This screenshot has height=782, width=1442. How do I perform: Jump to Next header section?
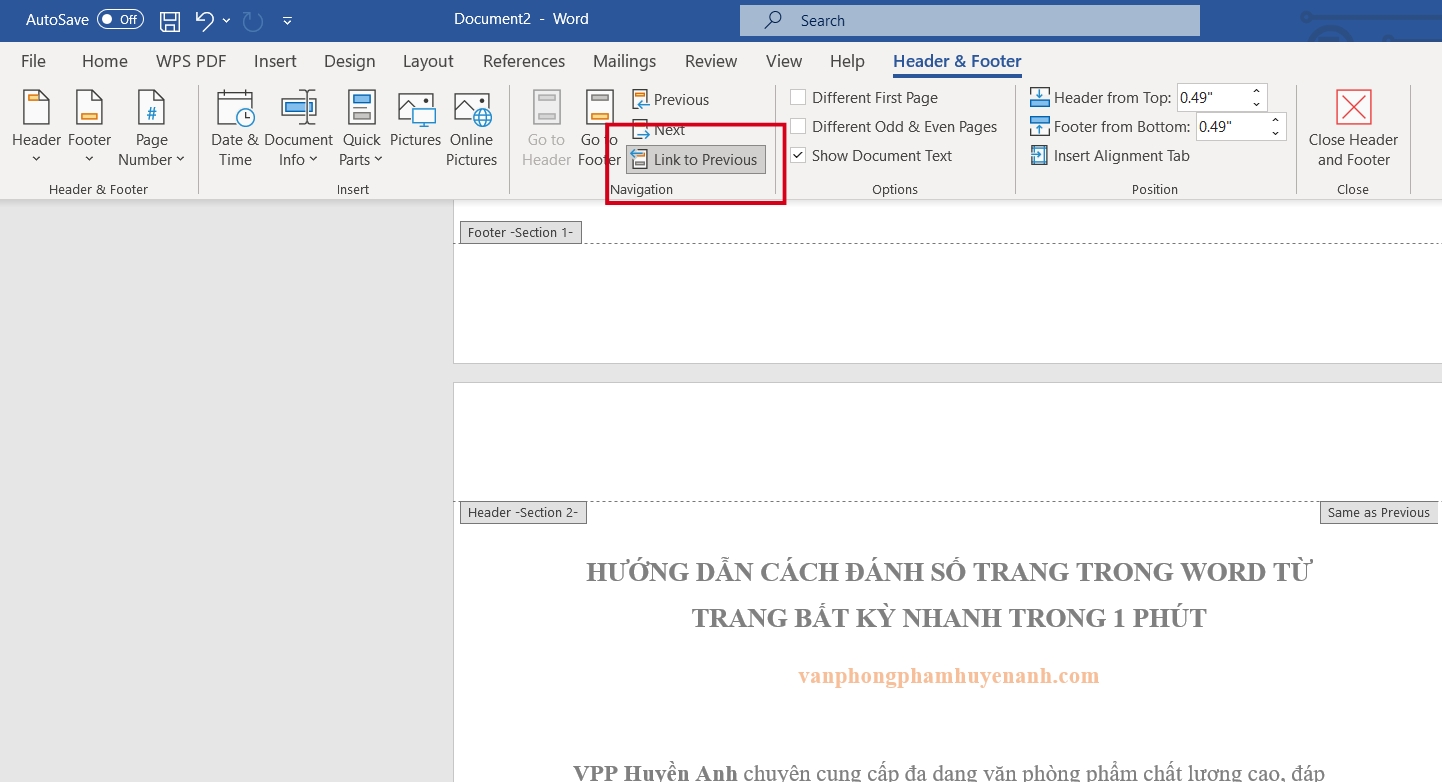658,130
